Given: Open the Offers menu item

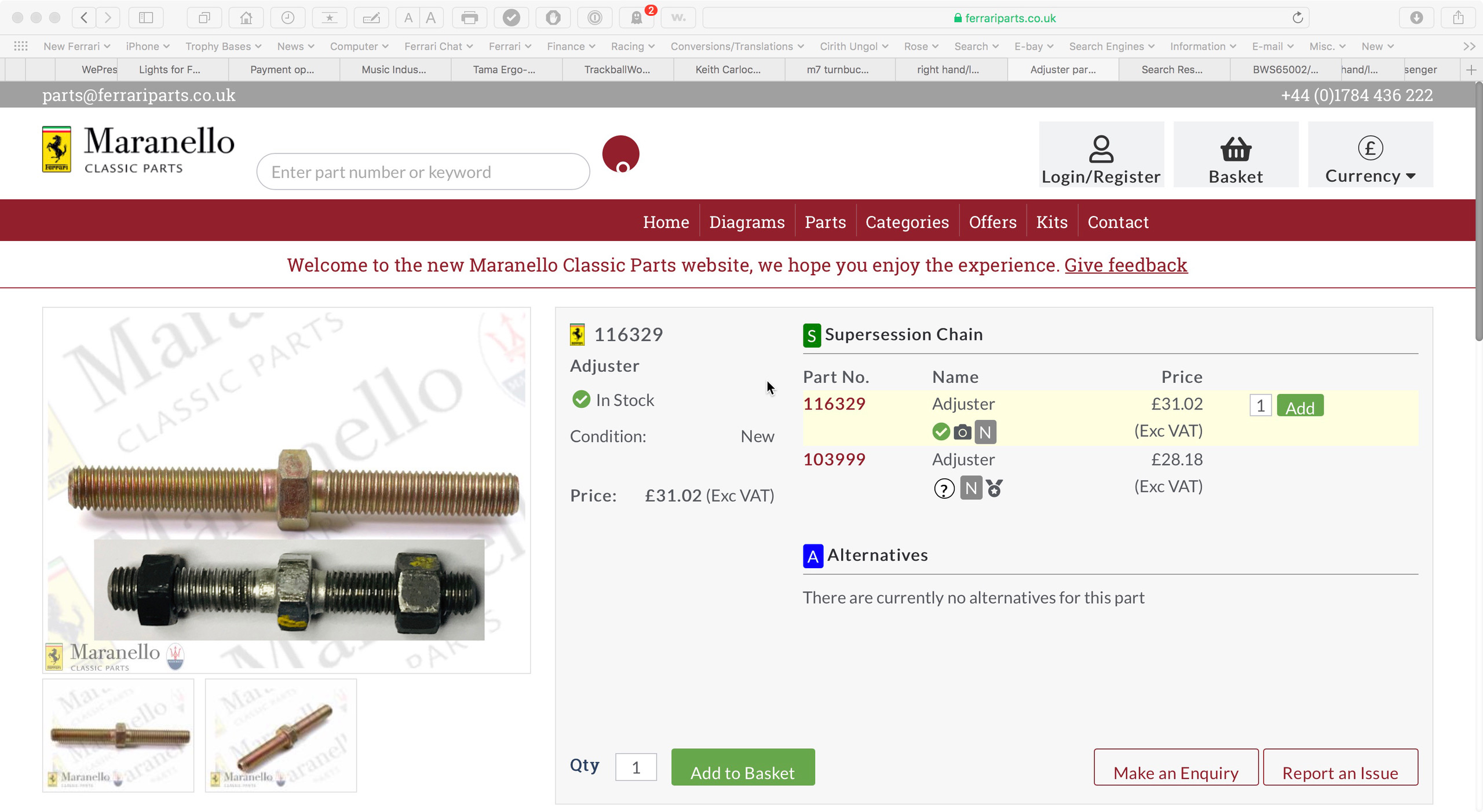Looking at the screenshot, I should 992,222.
